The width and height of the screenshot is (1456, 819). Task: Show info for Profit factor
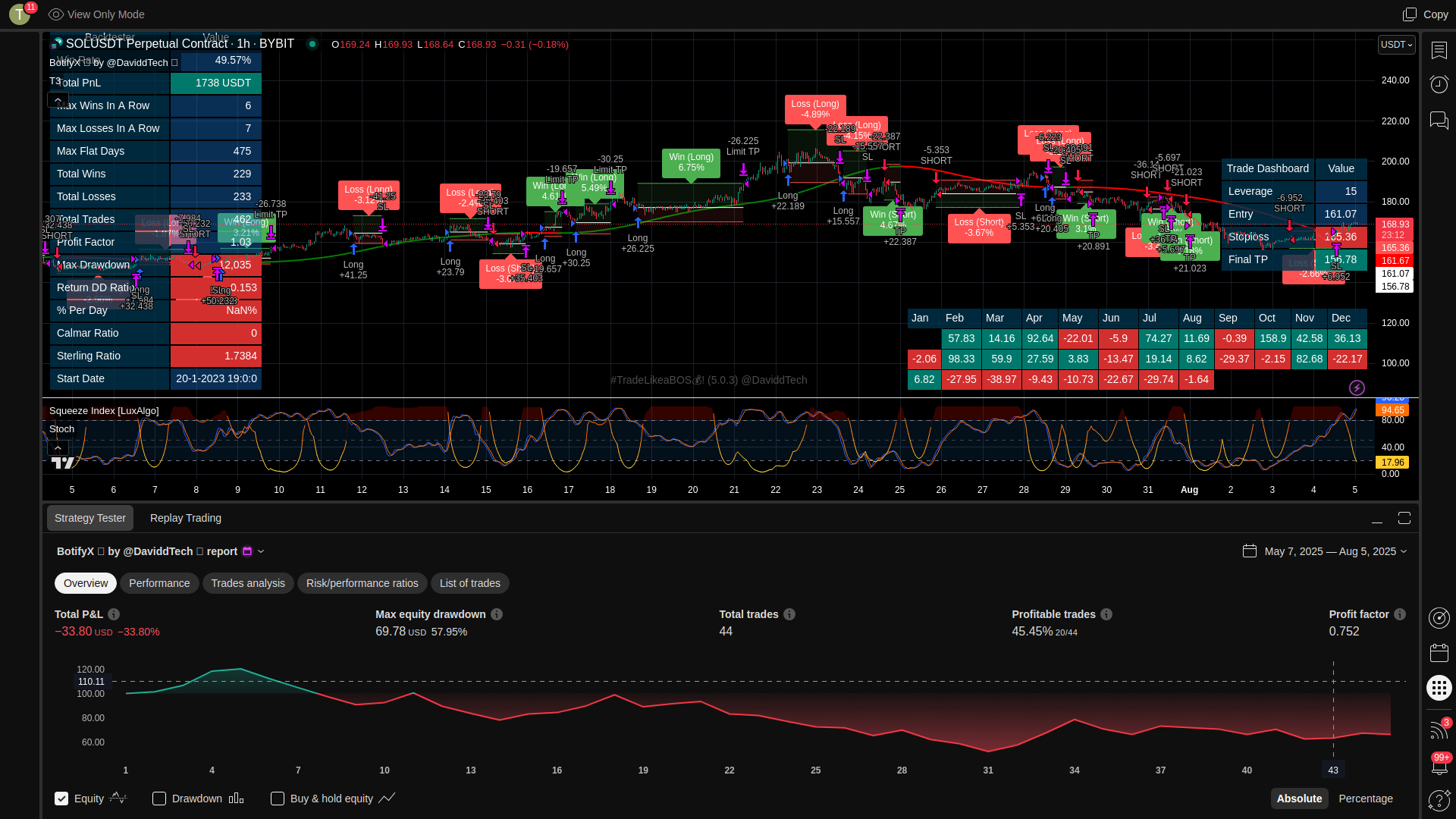(1400, 614)
